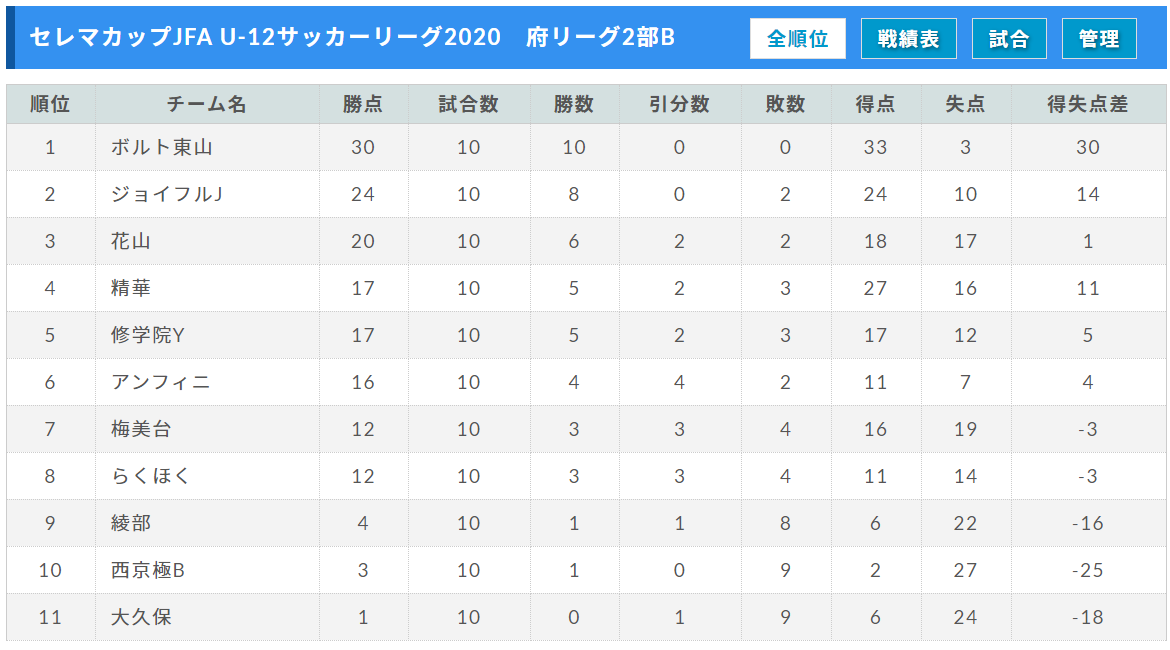Click the 勝点 column header

click(363, 104)
